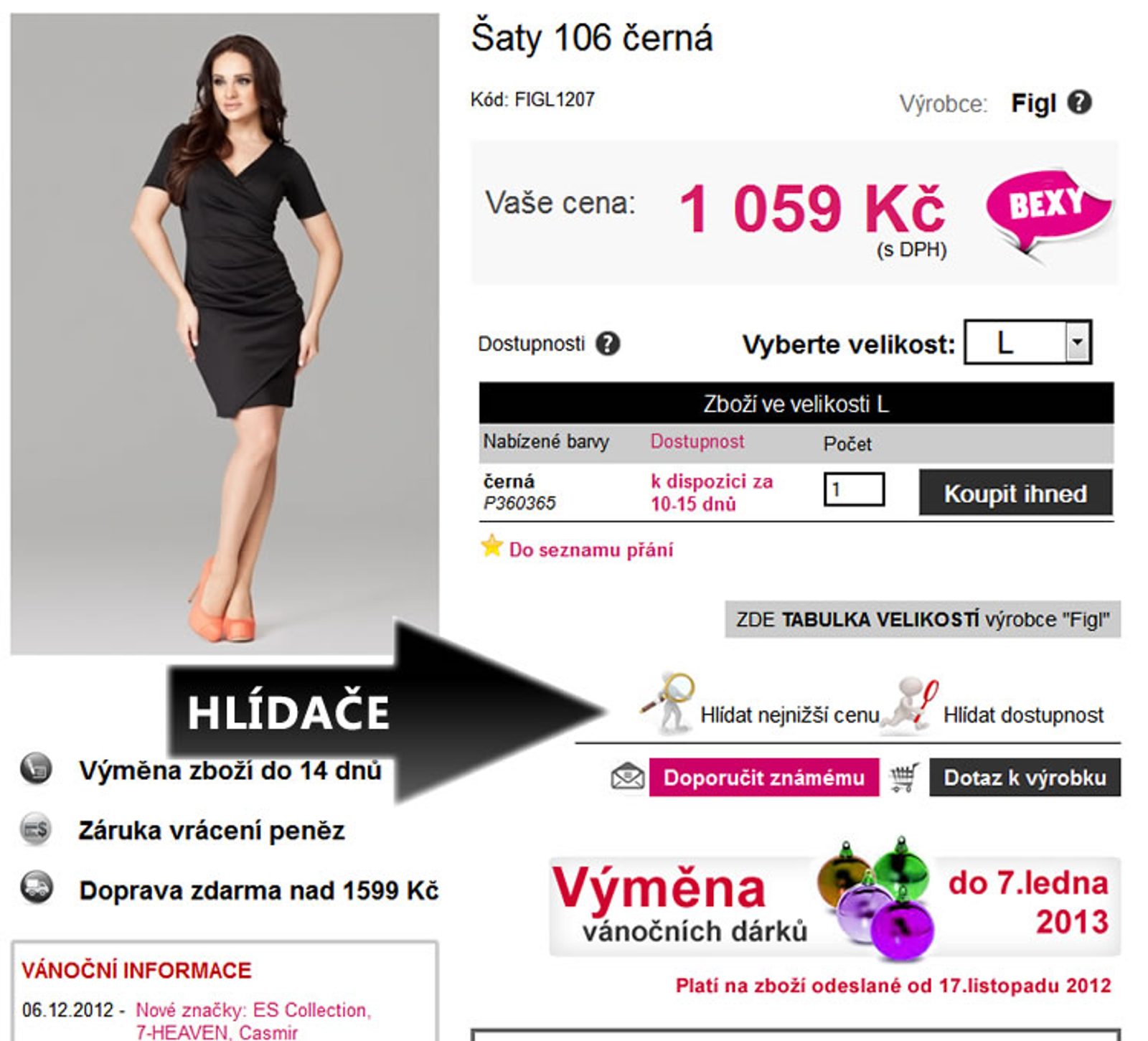Click the magnifying glass price watch icon

667,703
